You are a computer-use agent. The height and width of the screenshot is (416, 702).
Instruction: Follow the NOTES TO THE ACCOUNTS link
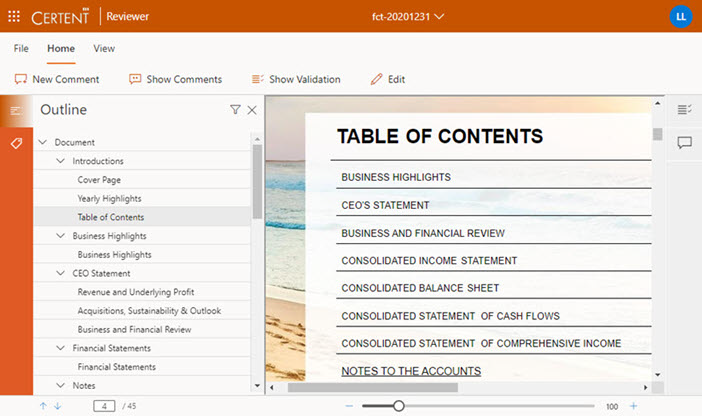tap(411, 371)
